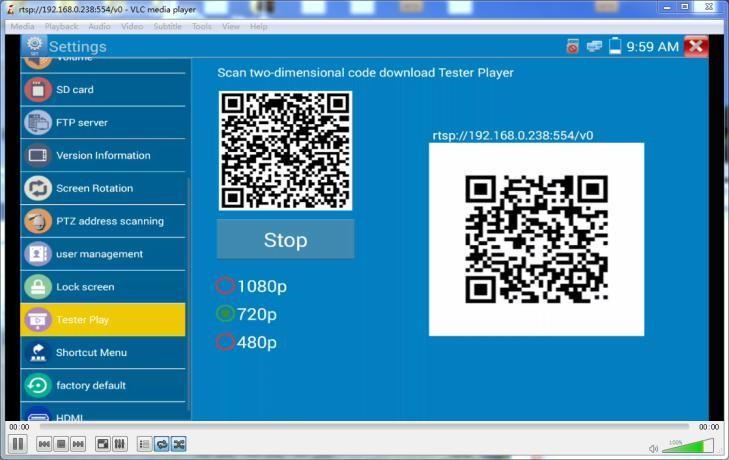Click the 9:59 AM clock
The image size is (729, 460).
pyautogui.click(x=652, y=47)
